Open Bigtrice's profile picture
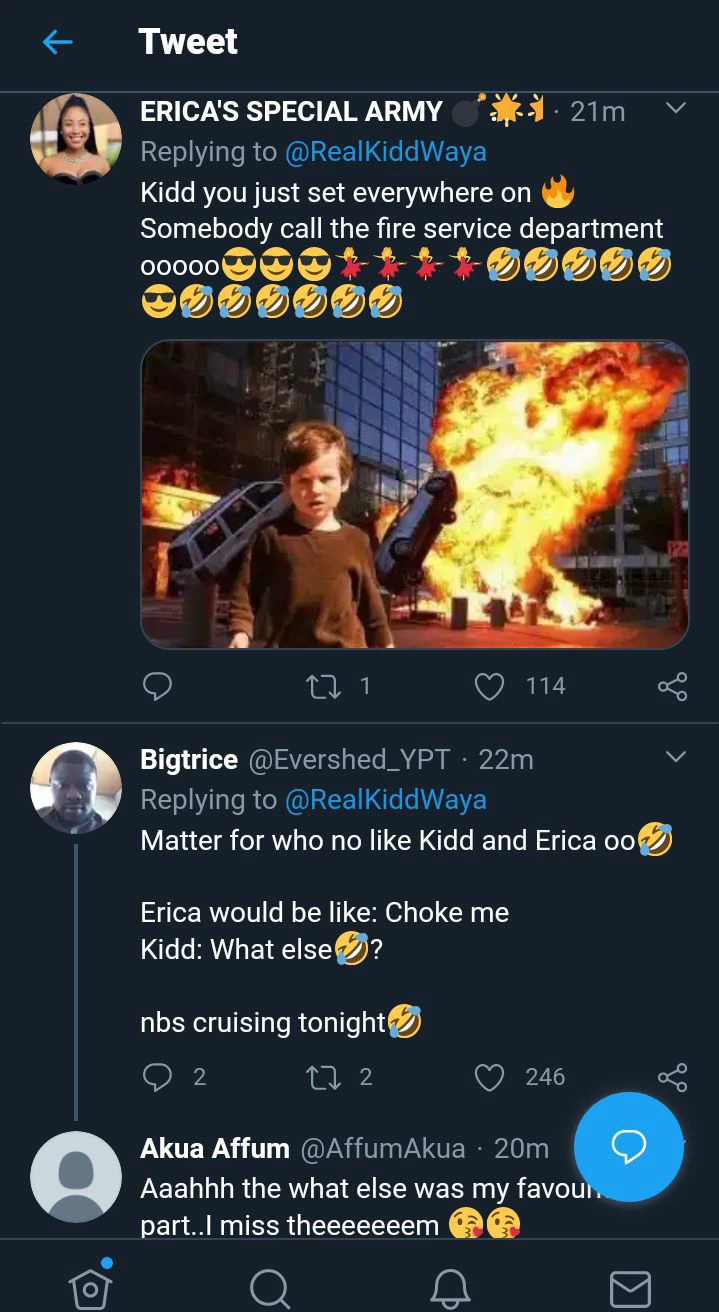The width and height of the screenshot is (719, 1312). pyautogui.click(x=76, y=788)
